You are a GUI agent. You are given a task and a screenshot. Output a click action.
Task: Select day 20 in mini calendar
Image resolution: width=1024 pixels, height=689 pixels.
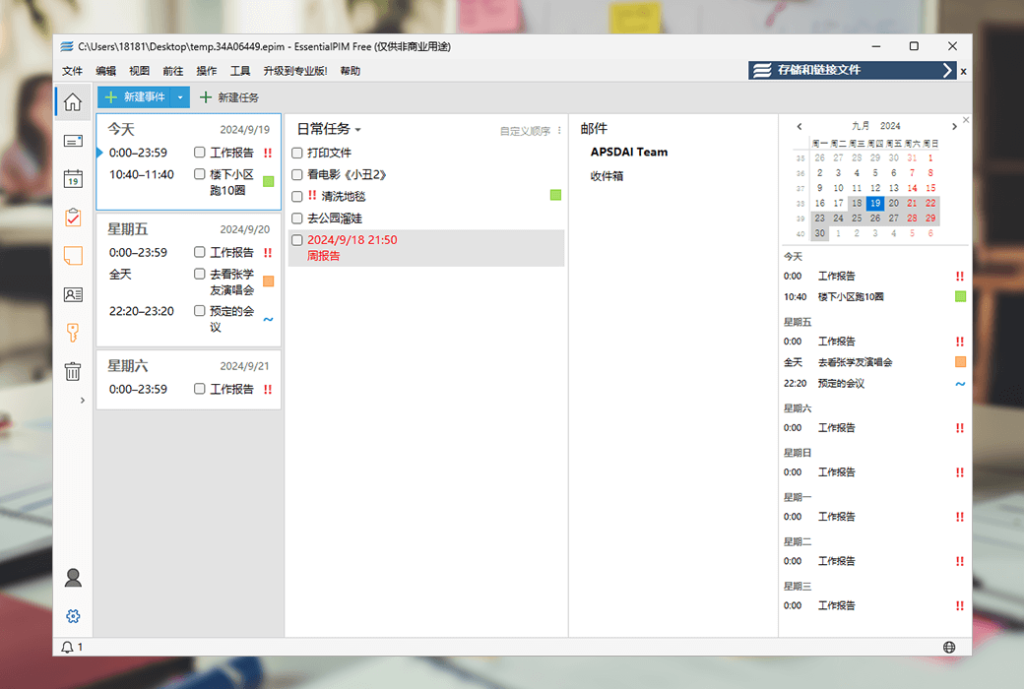[x=893, y=203]
